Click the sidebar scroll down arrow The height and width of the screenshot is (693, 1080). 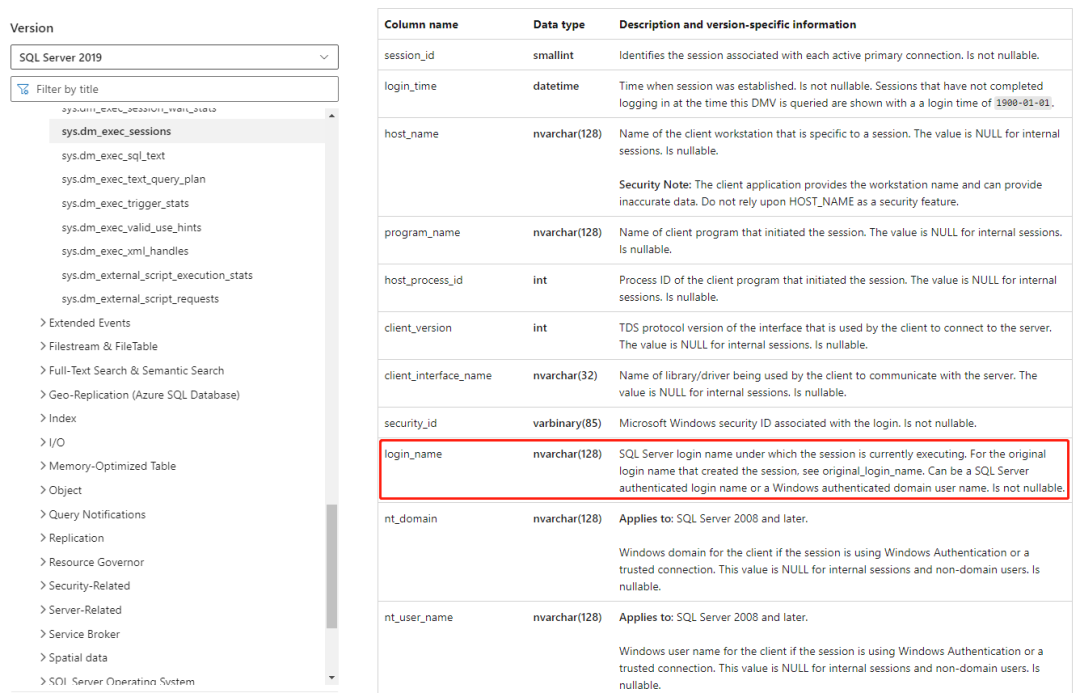click(x=332, y=678)
